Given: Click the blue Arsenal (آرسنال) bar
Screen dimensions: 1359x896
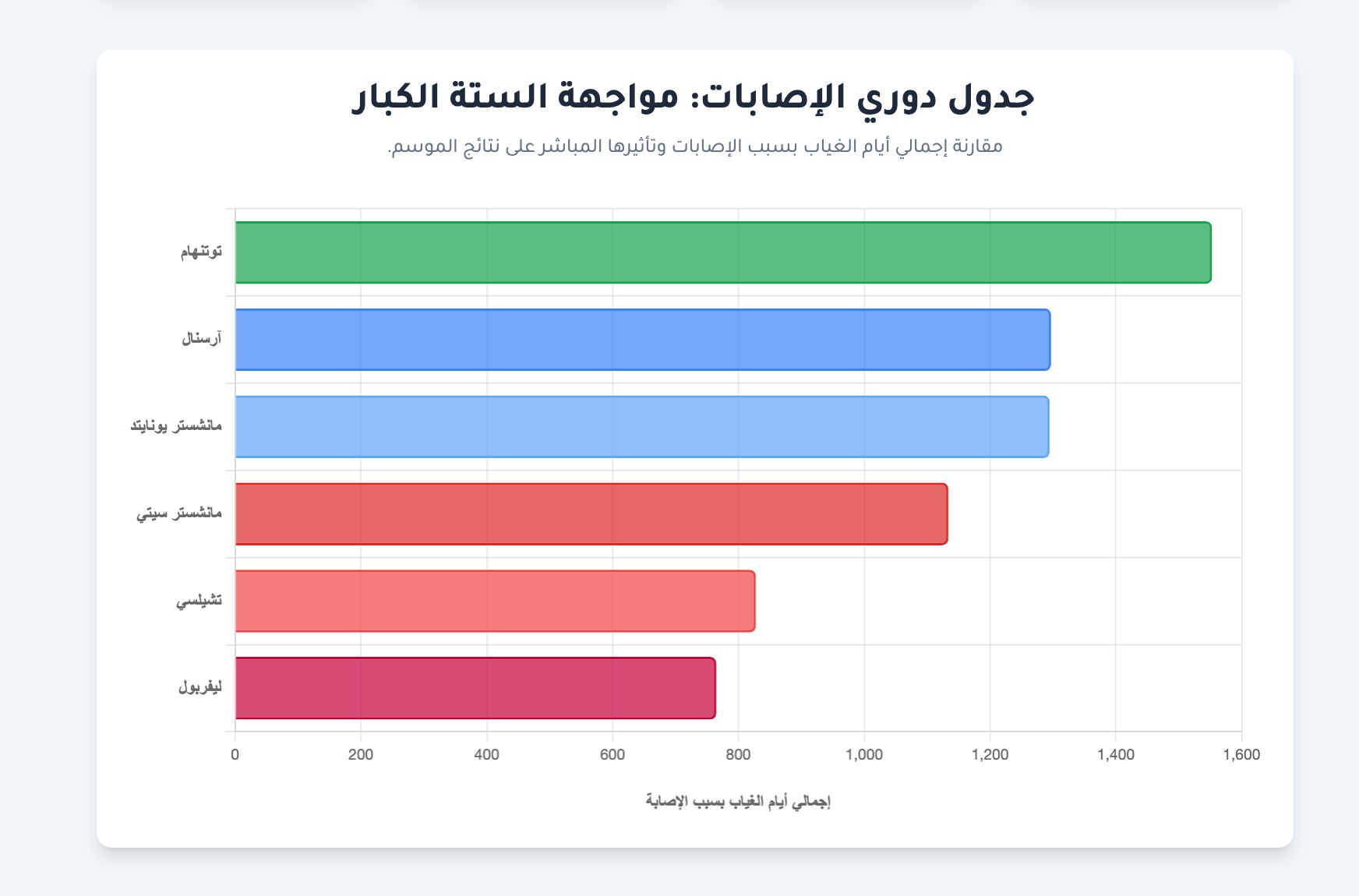Looking at the screenshot, I should pos(642,340).
